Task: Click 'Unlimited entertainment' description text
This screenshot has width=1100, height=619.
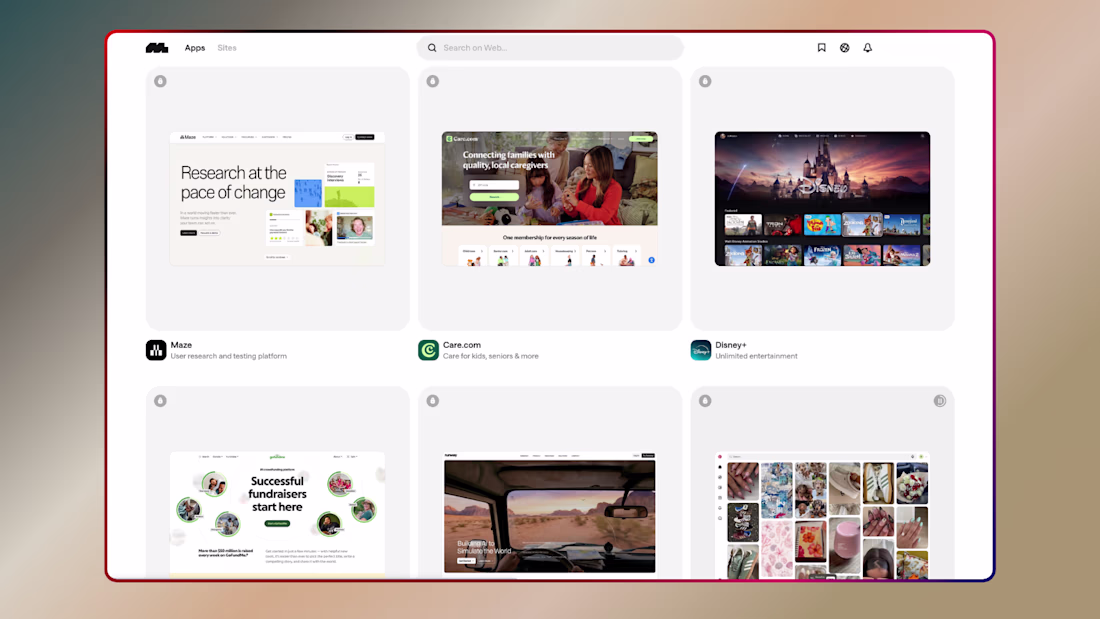Action: 756,356
